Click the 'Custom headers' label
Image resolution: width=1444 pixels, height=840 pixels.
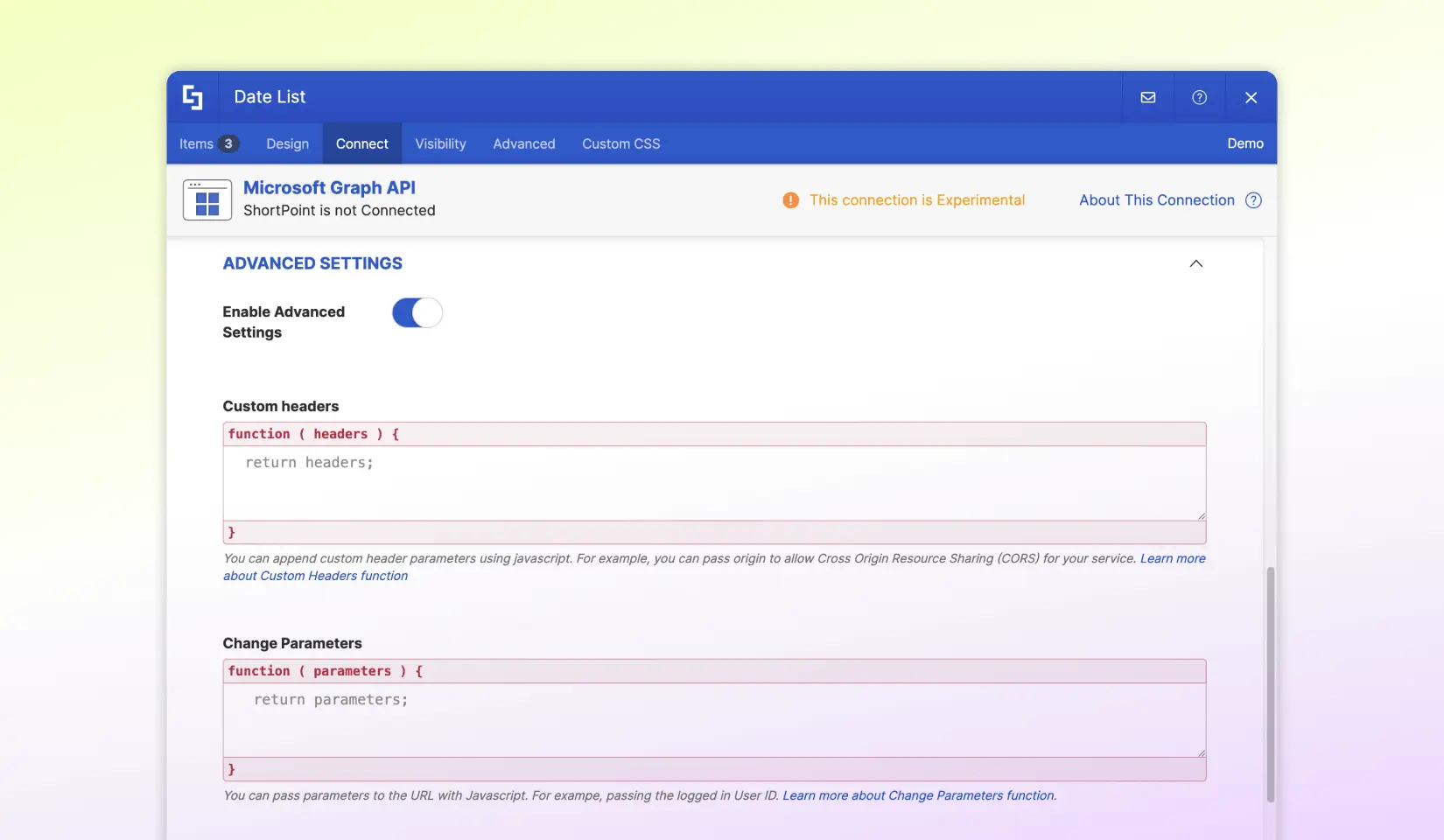(281, 406)
